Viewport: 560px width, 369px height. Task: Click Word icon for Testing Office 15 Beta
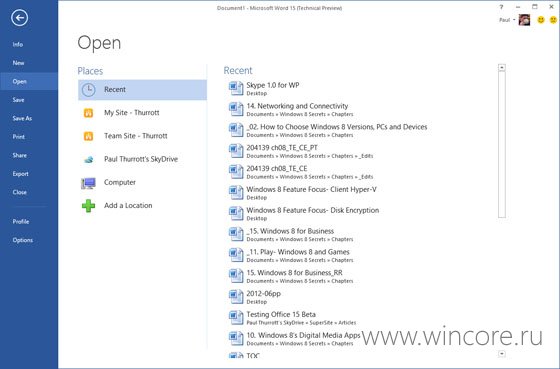coord(236,318)
